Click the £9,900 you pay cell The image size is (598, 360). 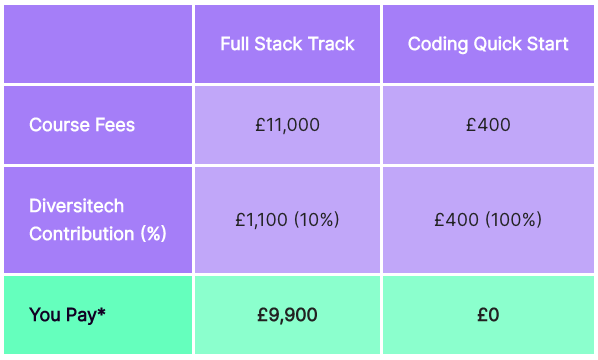point(287,315)
